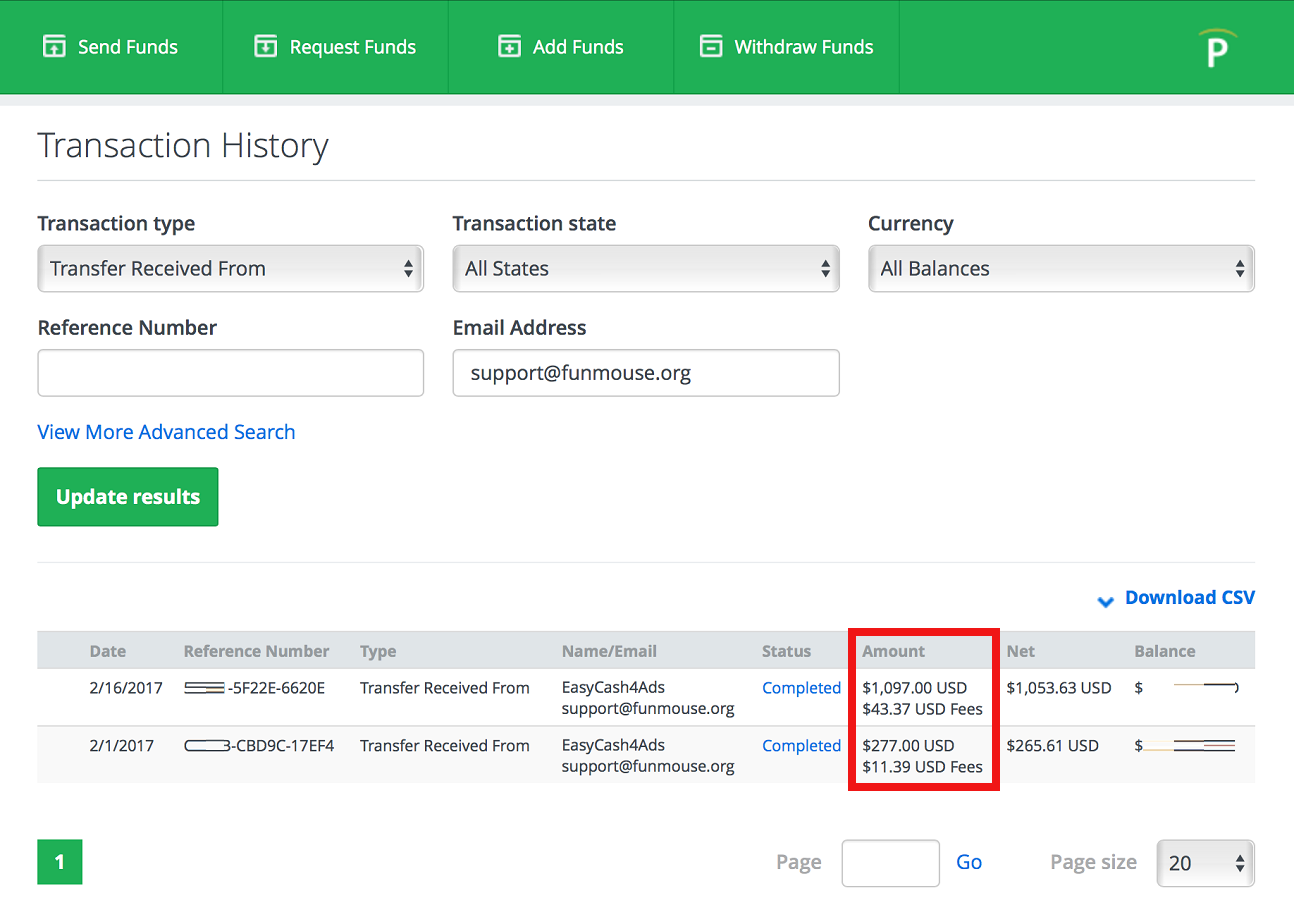The height and width of the screenshot is (900, 1294).
Task: Click the Download CSV link
Action: point(1190,597)
